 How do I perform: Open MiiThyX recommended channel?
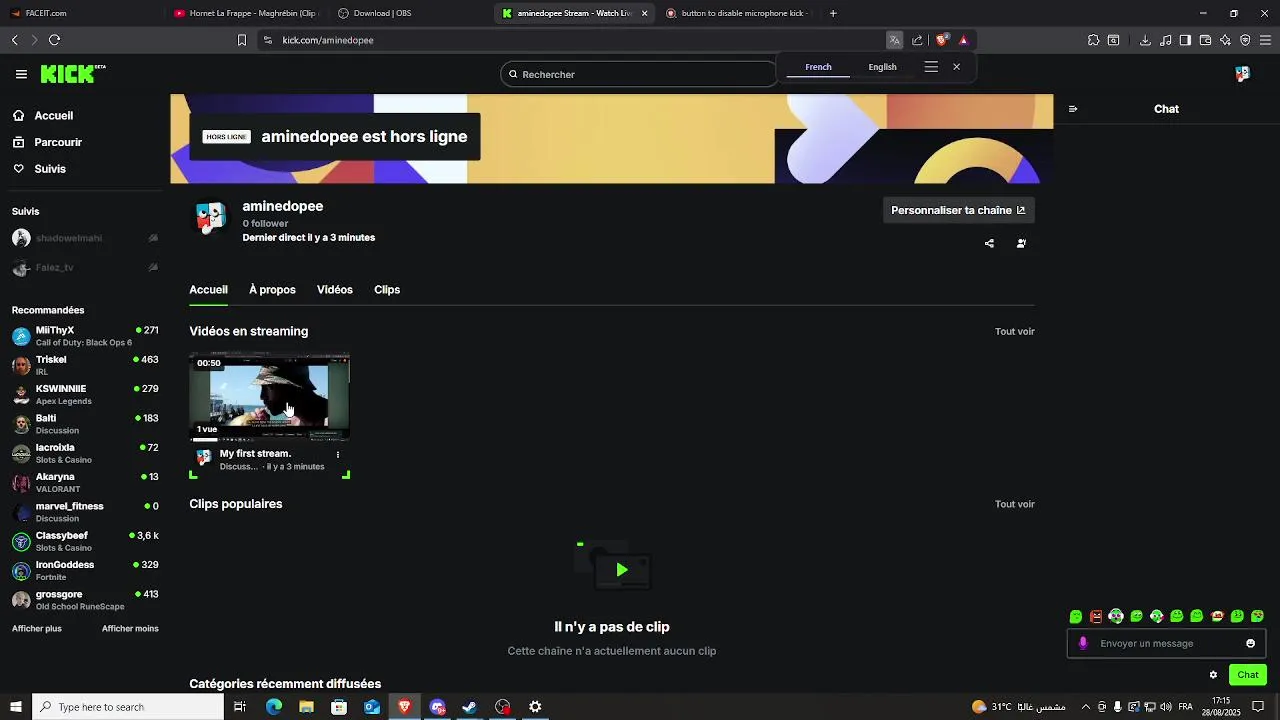[x=85, y=336]
